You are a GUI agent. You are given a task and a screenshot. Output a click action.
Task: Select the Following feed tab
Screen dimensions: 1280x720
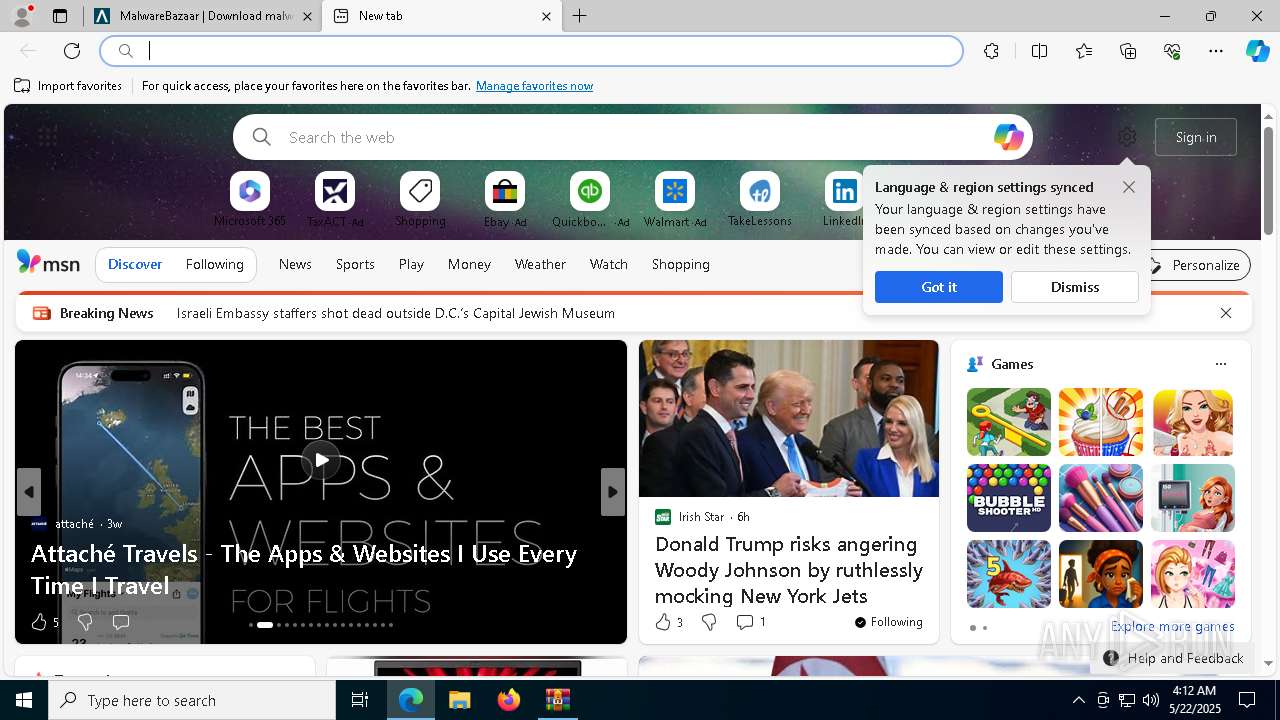coord(215,264)
